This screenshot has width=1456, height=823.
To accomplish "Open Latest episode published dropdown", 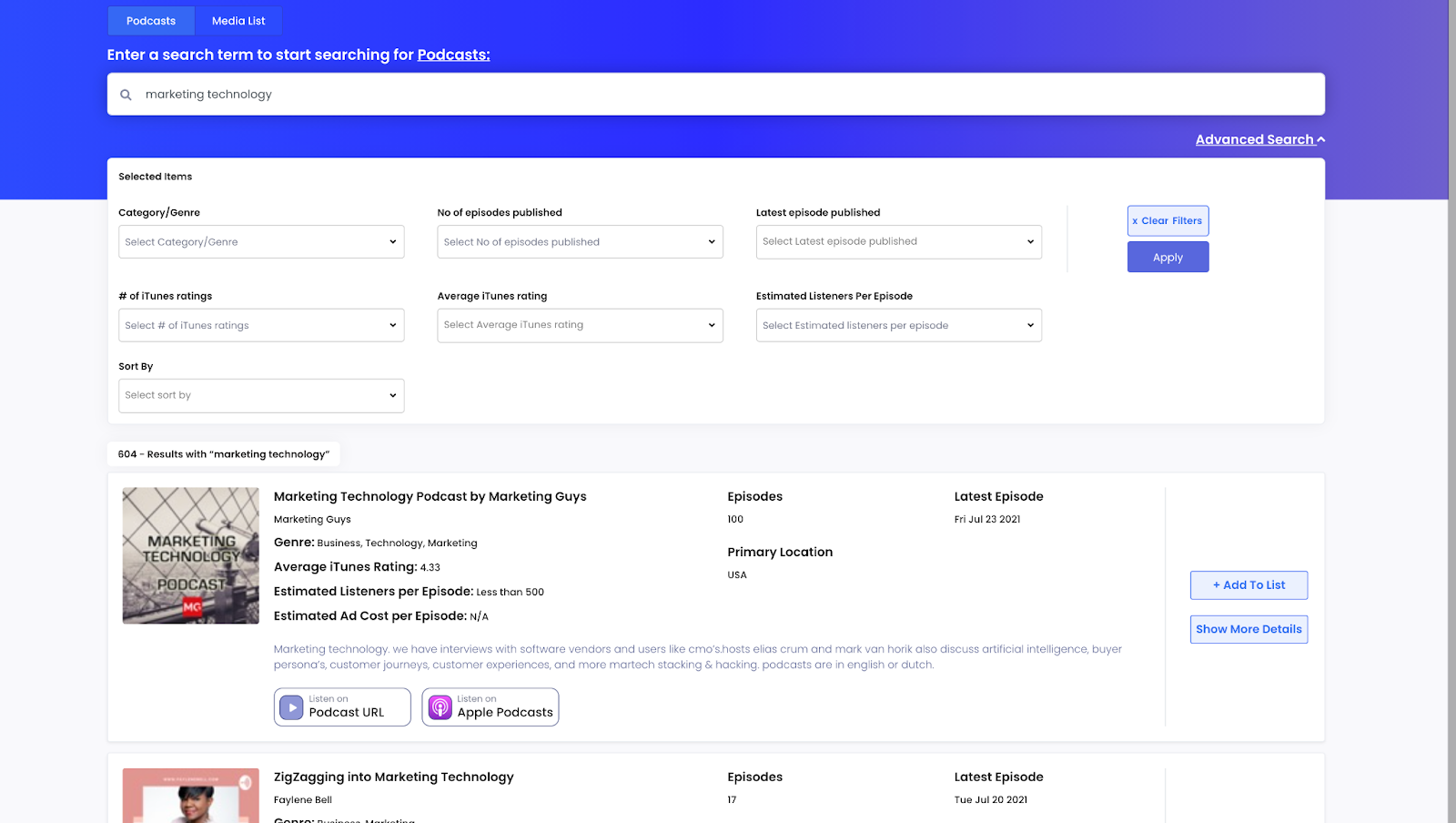I will (x=899, y=242).
